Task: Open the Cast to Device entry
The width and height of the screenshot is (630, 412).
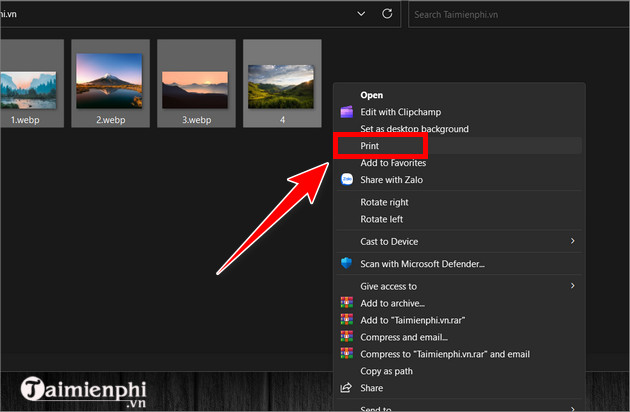Action: pos(459,242)
